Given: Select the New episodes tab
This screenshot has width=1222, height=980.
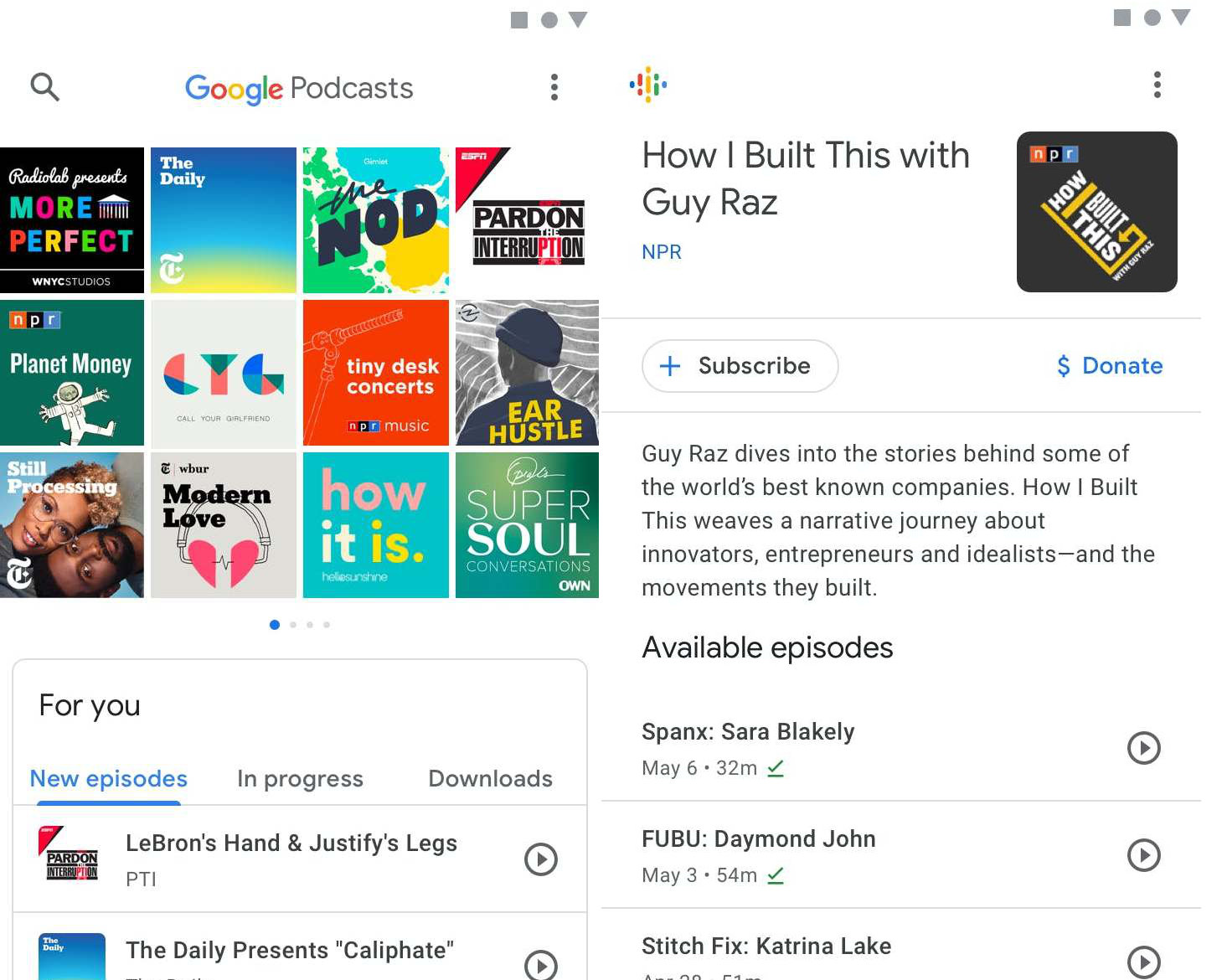Looking at the screenshot, I should click(x=109, y=779).
